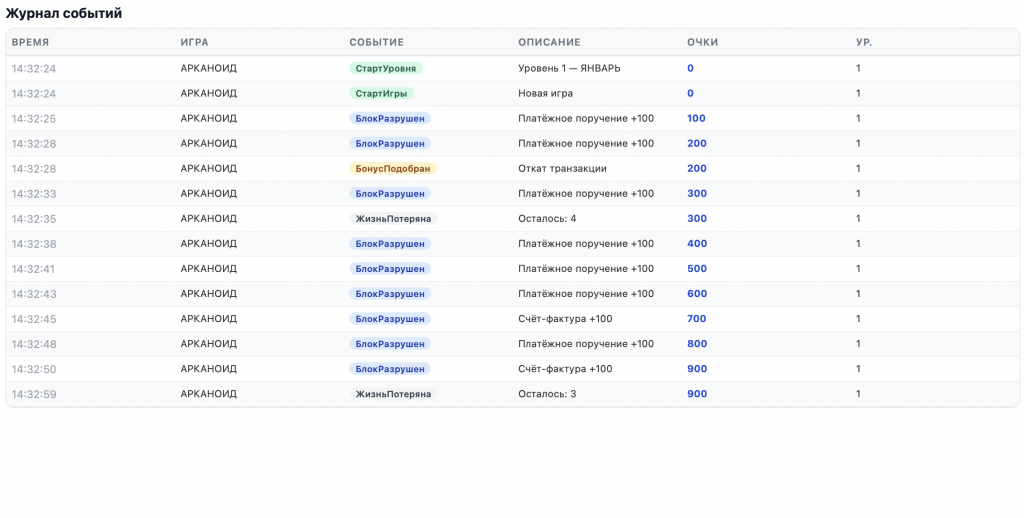Select the row with time 14:32:50
This screenshot has width=1024, height=518.
pyautogui.click(x=34, y=369)
